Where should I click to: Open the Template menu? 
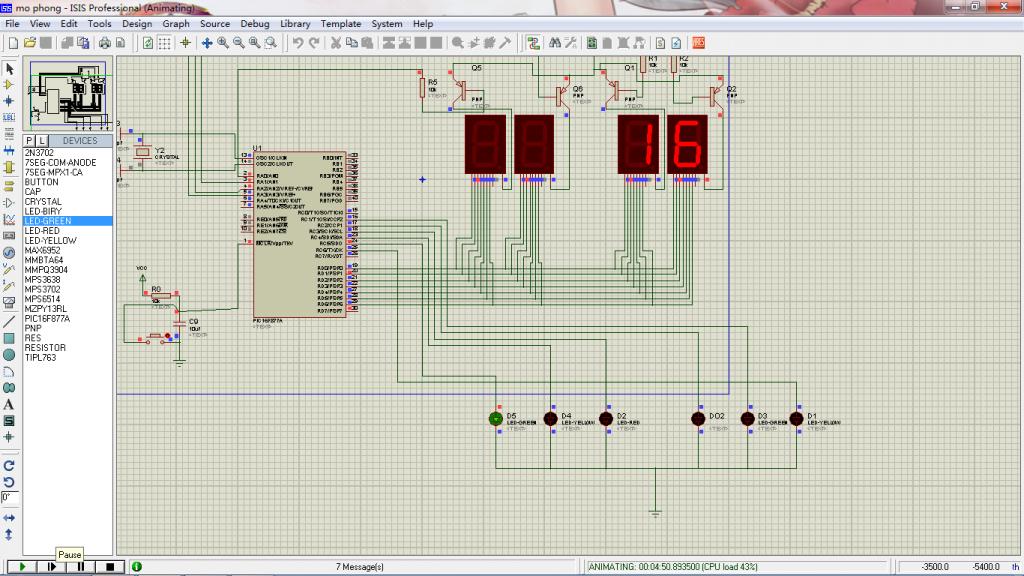coord(341,23)
